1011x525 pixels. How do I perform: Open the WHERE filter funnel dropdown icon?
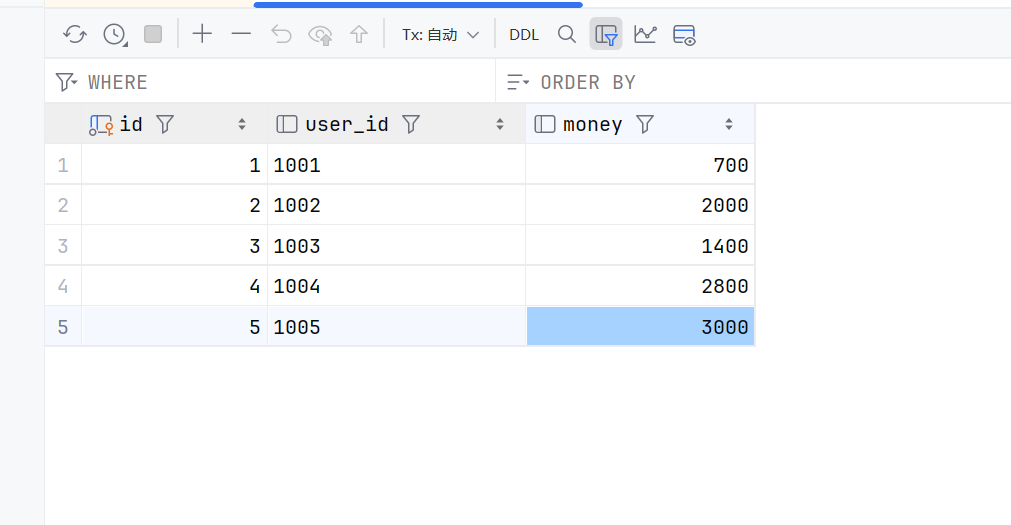click(x=66, y=82)
